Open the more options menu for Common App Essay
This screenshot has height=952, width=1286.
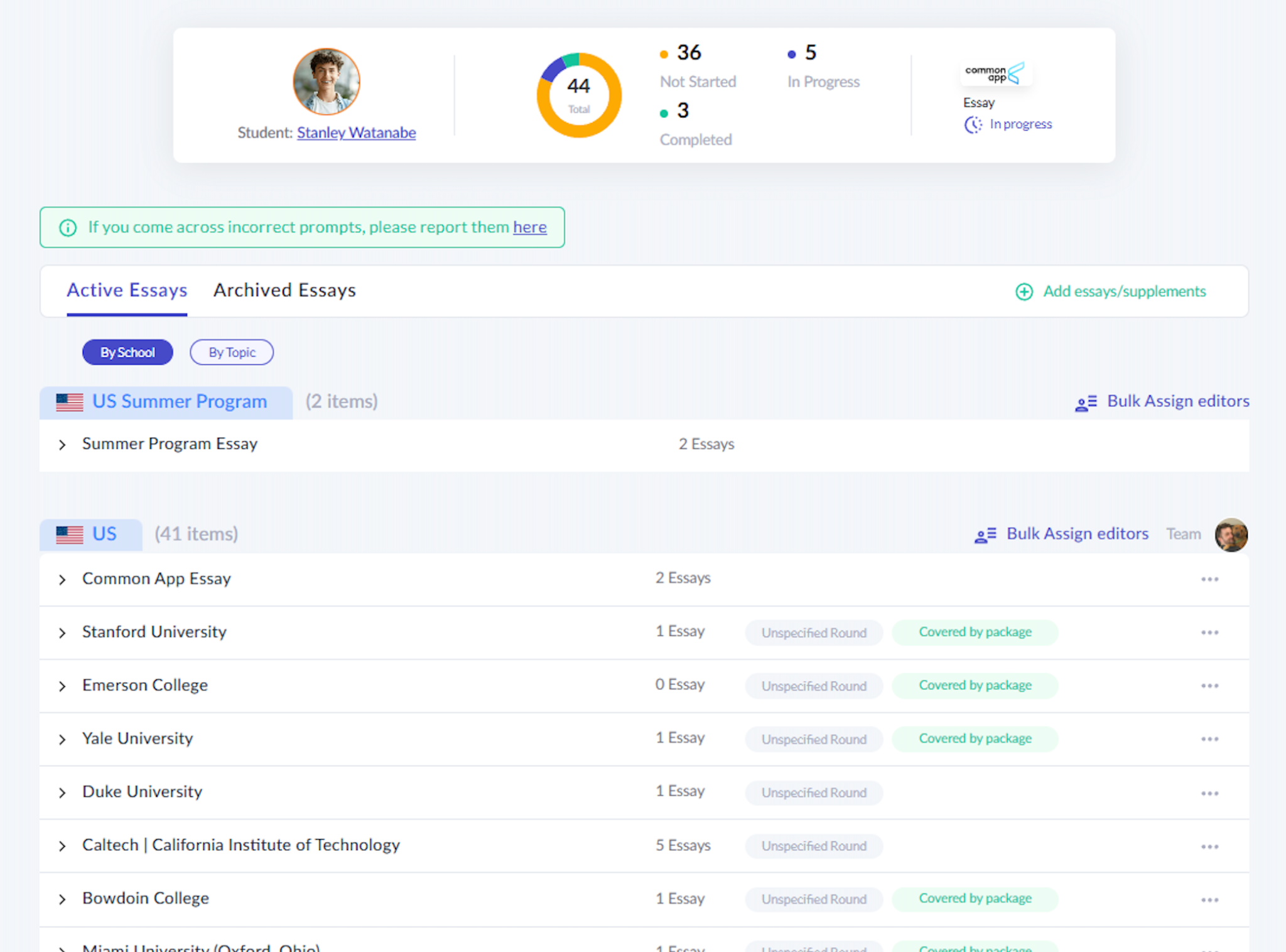pyautogui.click(x=1210, y=579)
